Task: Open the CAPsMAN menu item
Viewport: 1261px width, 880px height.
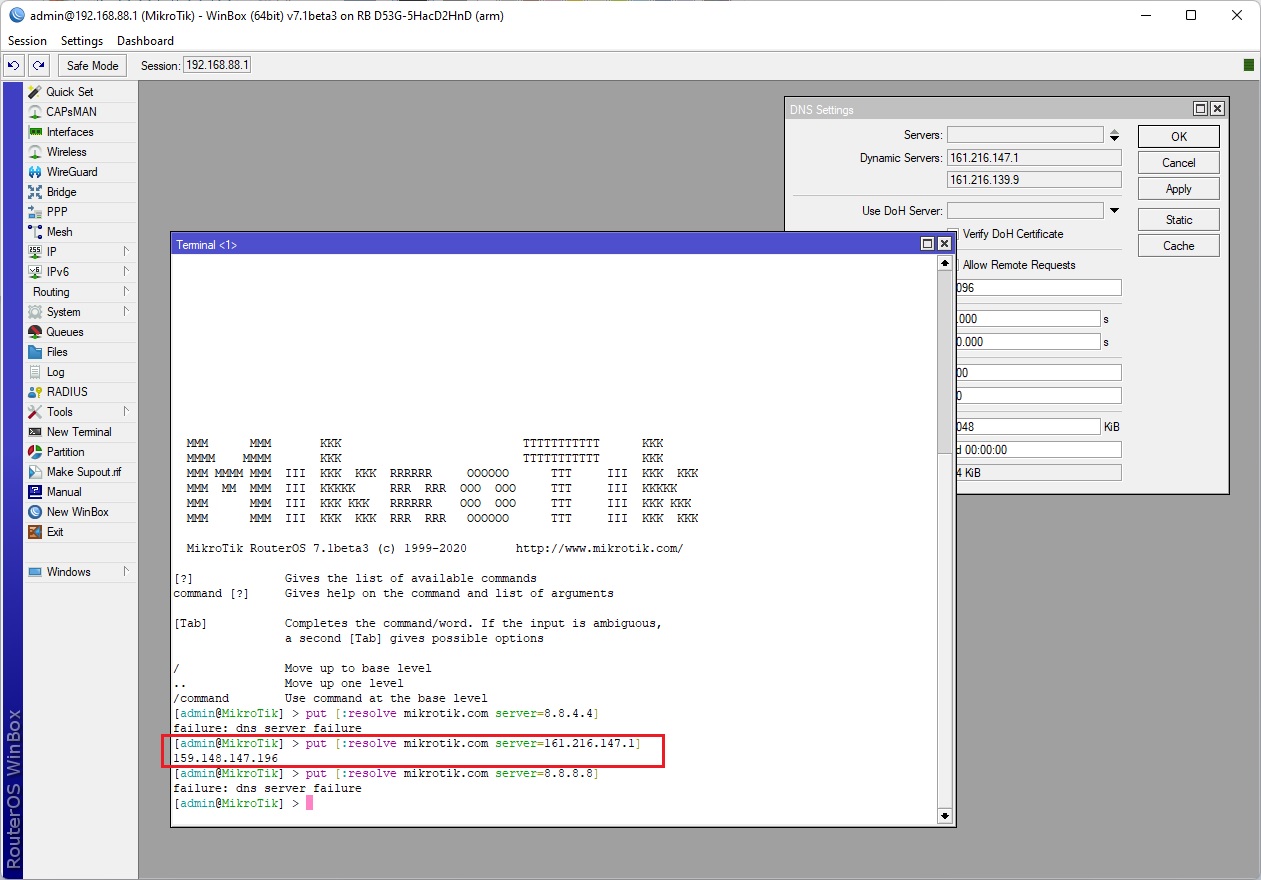Action: (x=71, y=112)
